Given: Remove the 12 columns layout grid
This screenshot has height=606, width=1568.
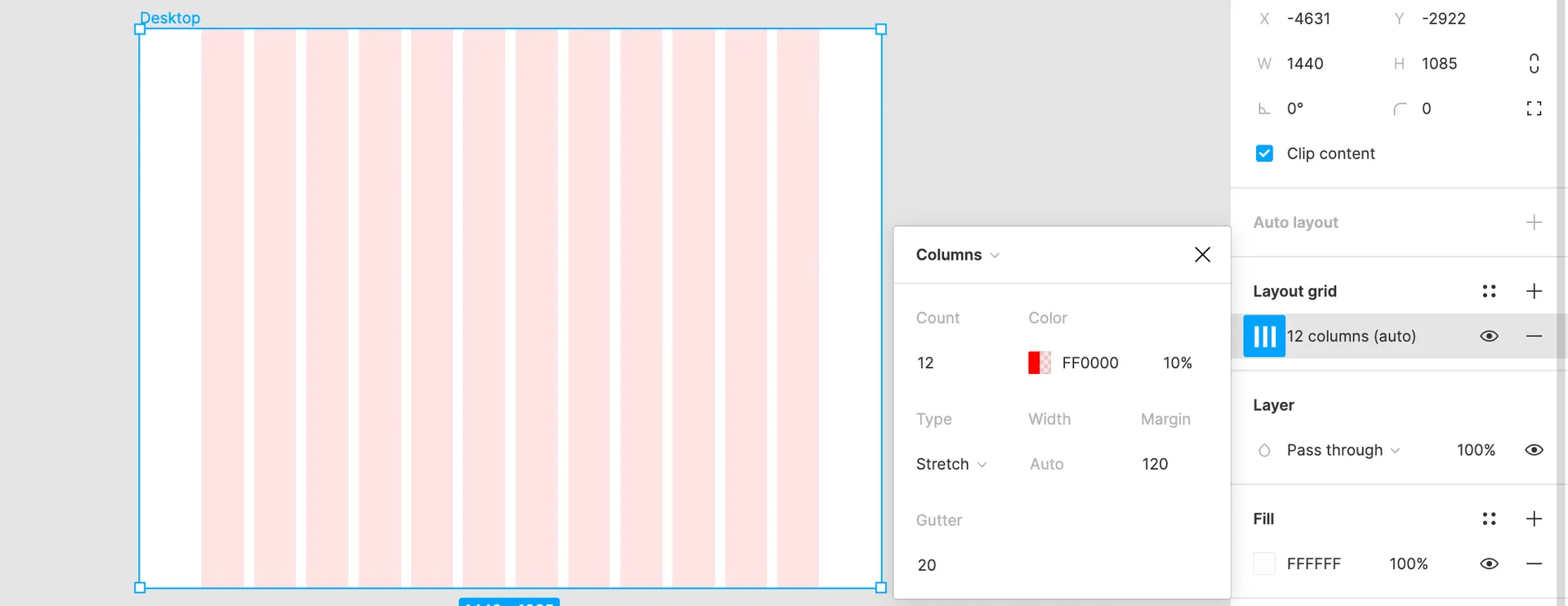Looking at the screenshot, I should click(1534, 336).
